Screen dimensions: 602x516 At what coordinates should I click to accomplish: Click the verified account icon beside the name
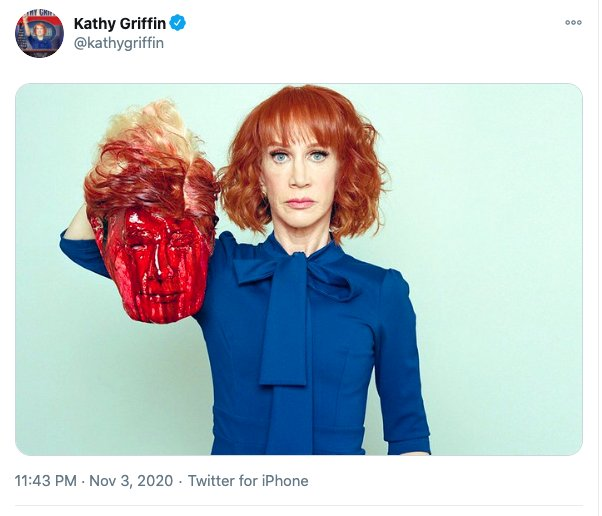coord(178,23)
